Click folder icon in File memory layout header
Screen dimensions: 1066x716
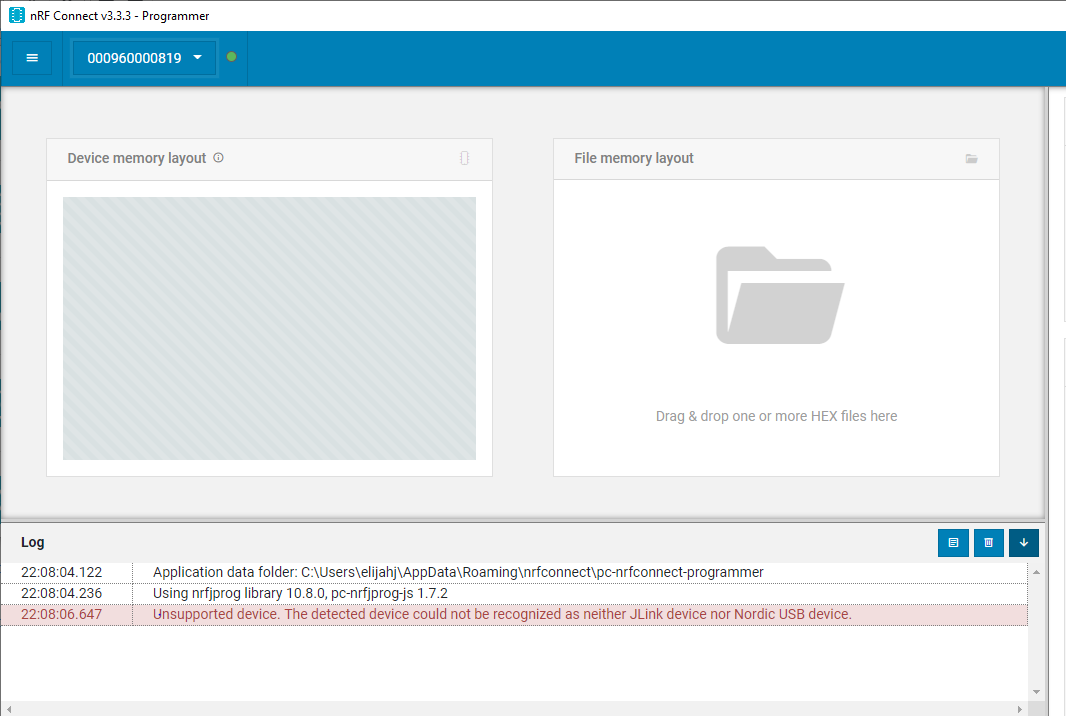click(x=972, y=158)
